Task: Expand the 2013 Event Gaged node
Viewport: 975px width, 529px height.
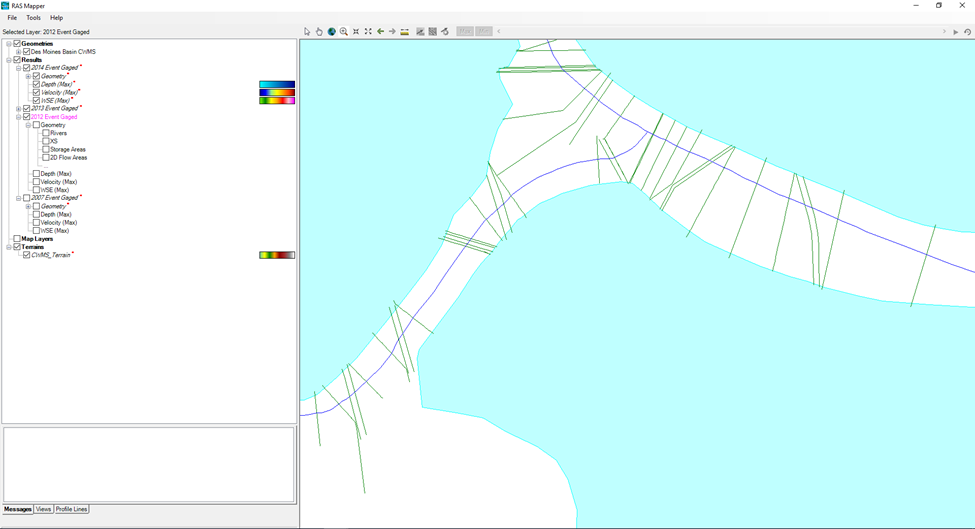Action: pyautogui.click(x=19, y=109)
